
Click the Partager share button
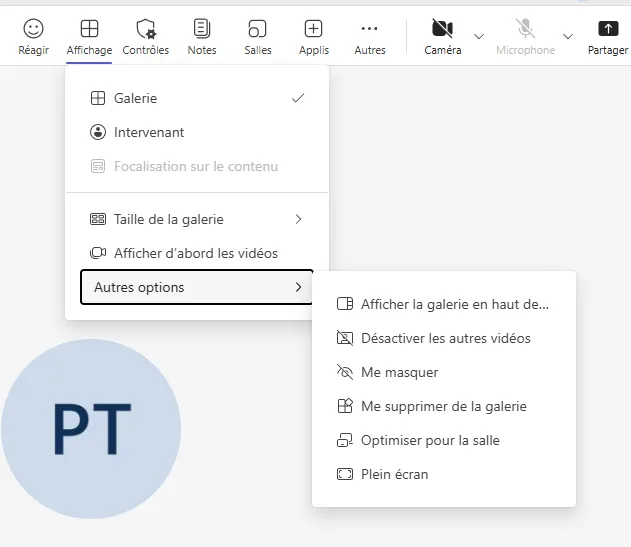click(608, 37)
